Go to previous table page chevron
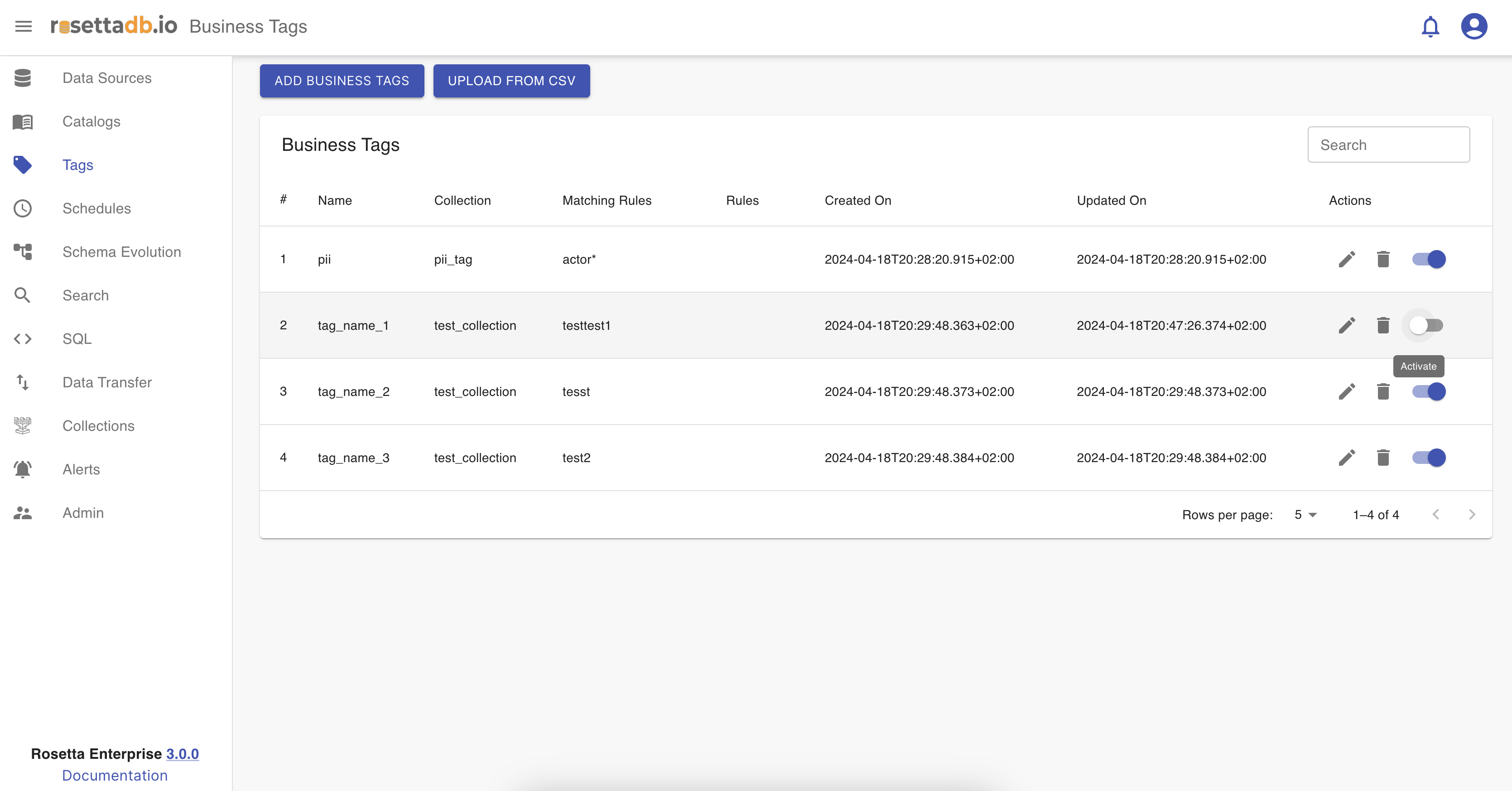Viewport: 1512px width, 791px height. (x=1436, y=515)
